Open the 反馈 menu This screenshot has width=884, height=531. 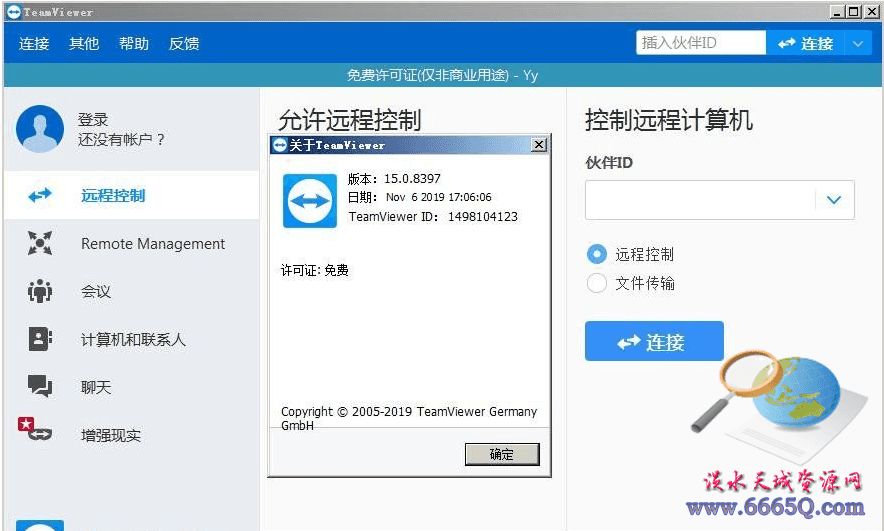pyautogui.click(x=184, y=43)
